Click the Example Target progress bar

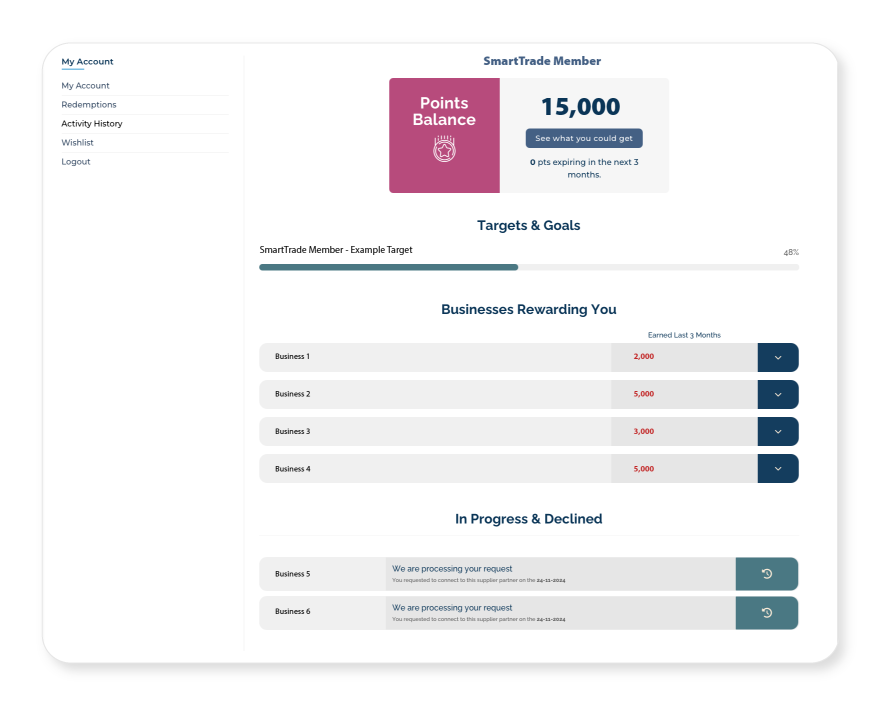(528, 267)
